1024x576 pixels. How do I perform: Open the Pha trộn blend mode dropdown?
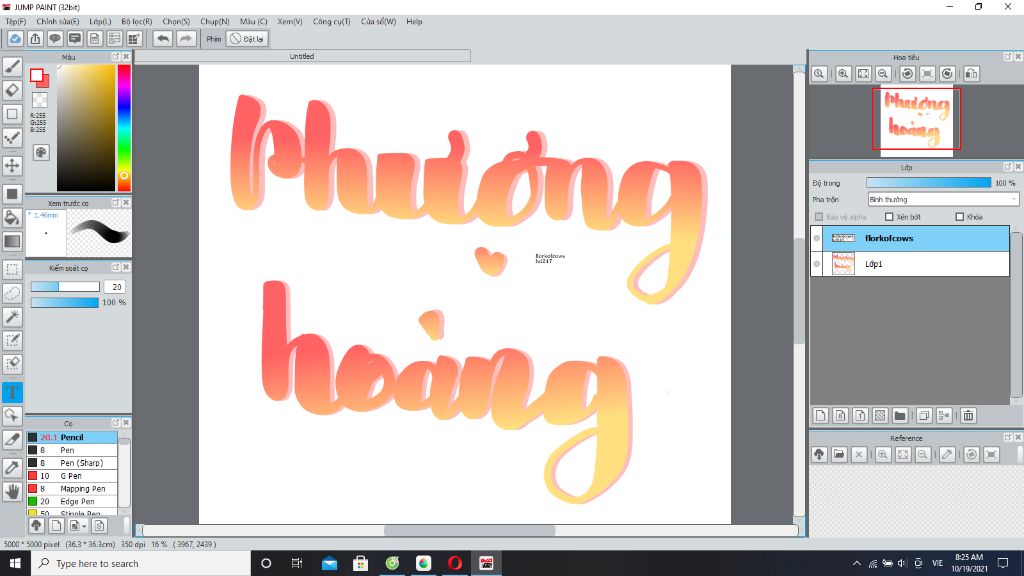942,199
